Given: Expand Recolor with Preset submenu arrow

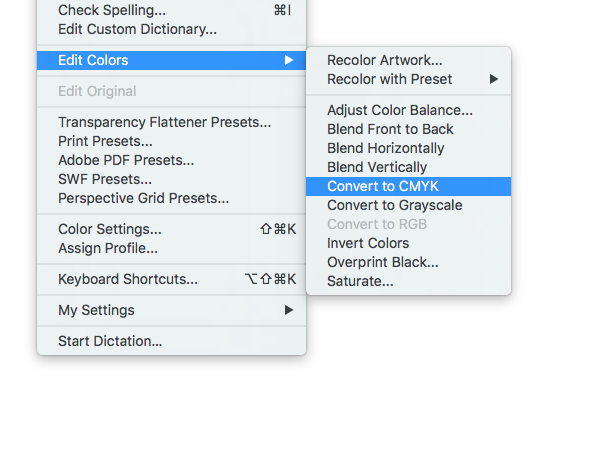Looking at the screenshot, I should 493,79.
